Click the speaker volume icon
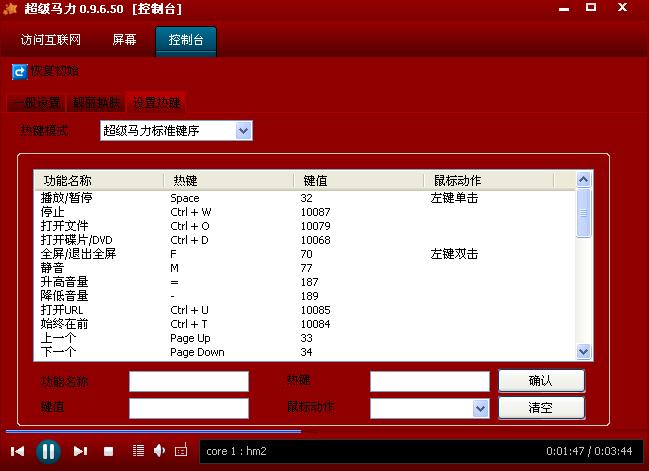649x471 pixels. tap(159, 450)
